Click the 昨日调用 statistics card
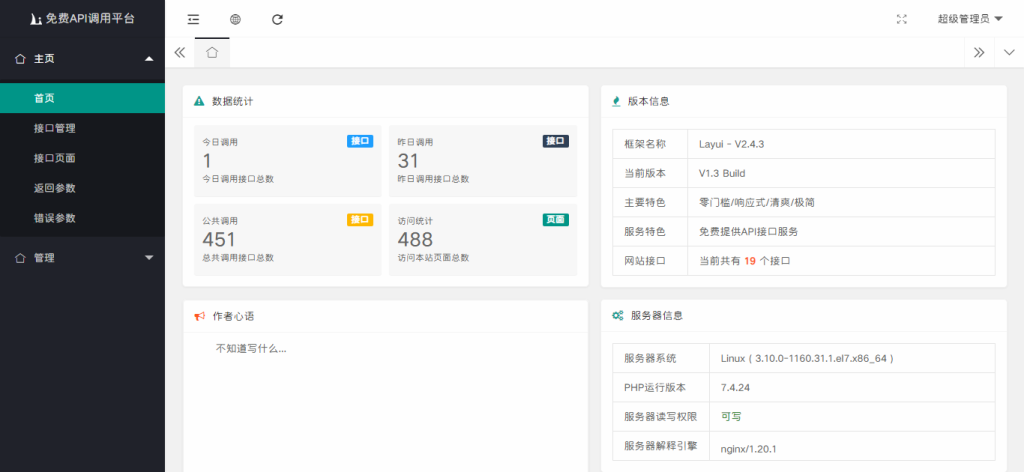 pyautogui.click(x=482, y=161)
